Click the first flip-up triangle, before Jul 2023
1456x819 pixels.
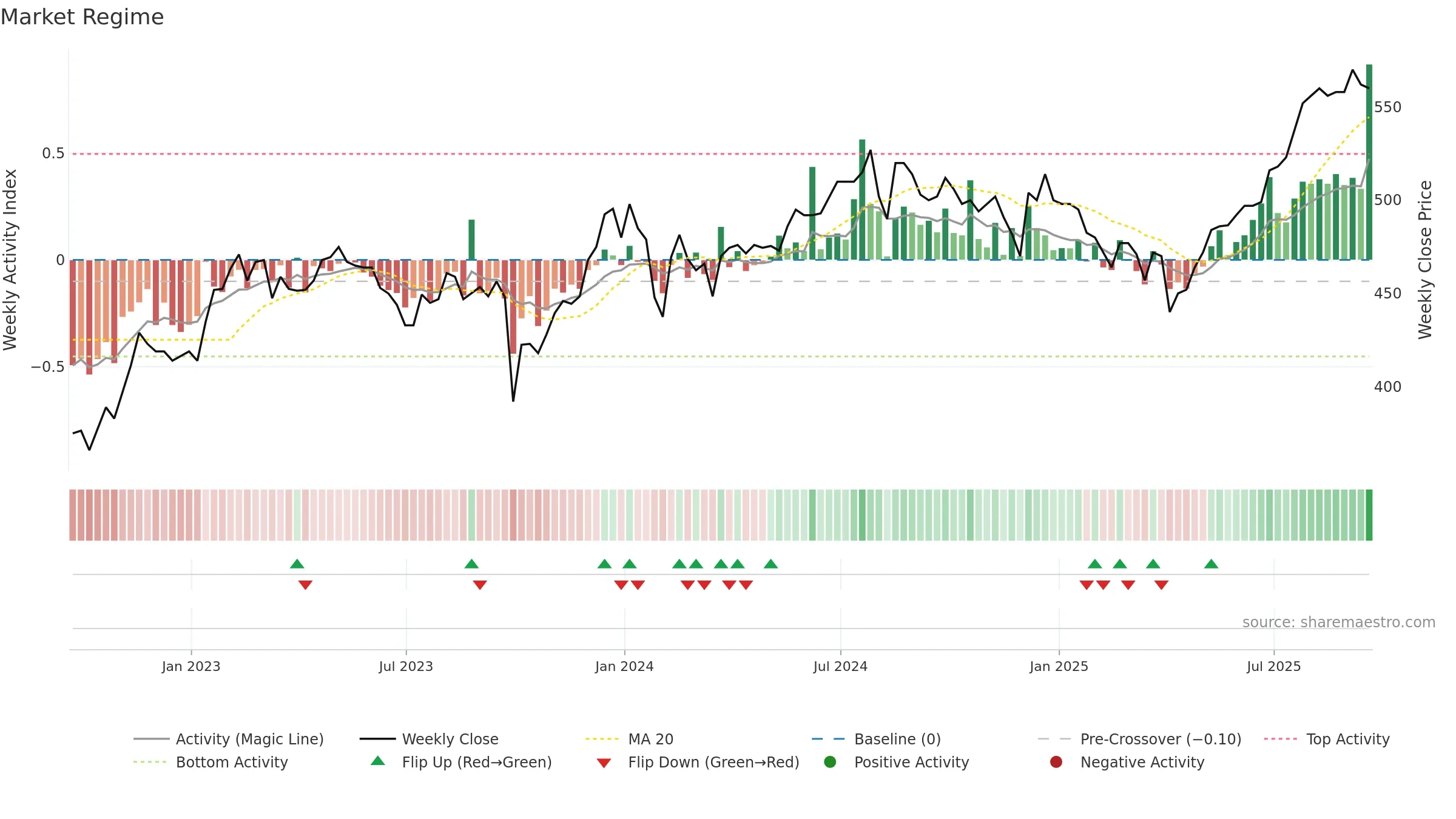pyautogui.click(x=297, y=564)
